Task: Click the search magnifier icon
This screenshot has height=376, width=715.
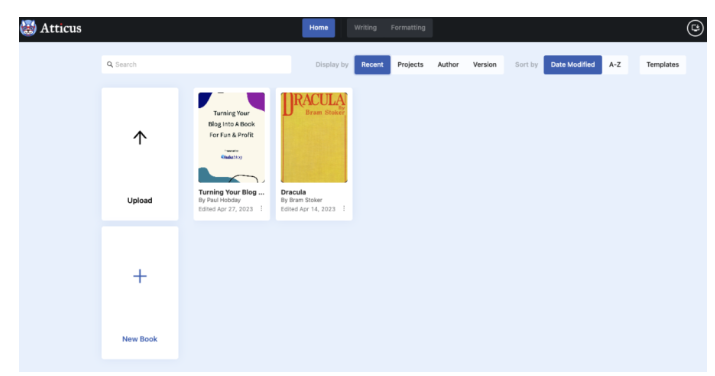Action: click(x=110, y=64)
